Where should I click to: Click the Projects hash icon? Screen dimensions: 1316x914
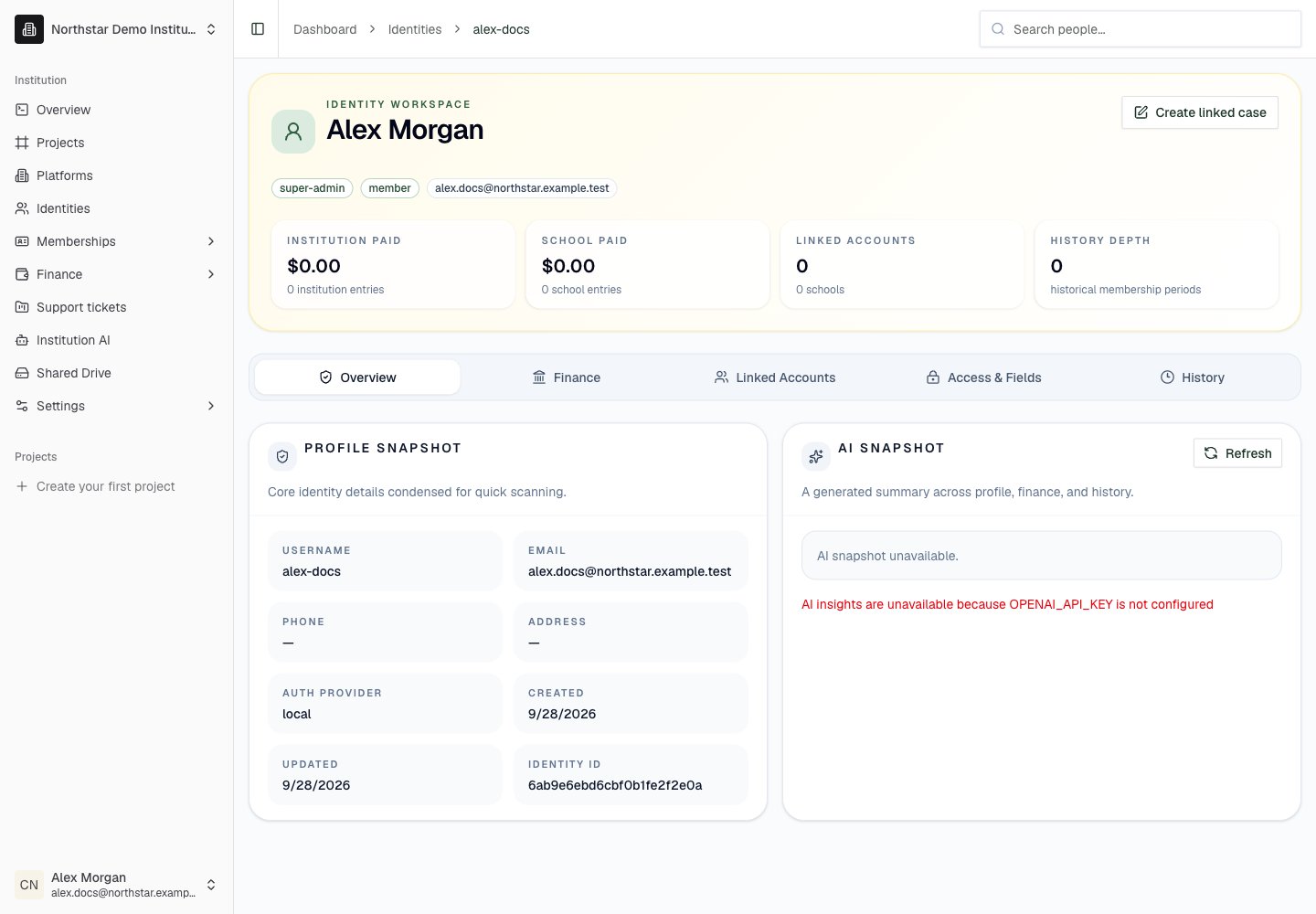click(x=22, y=143)
